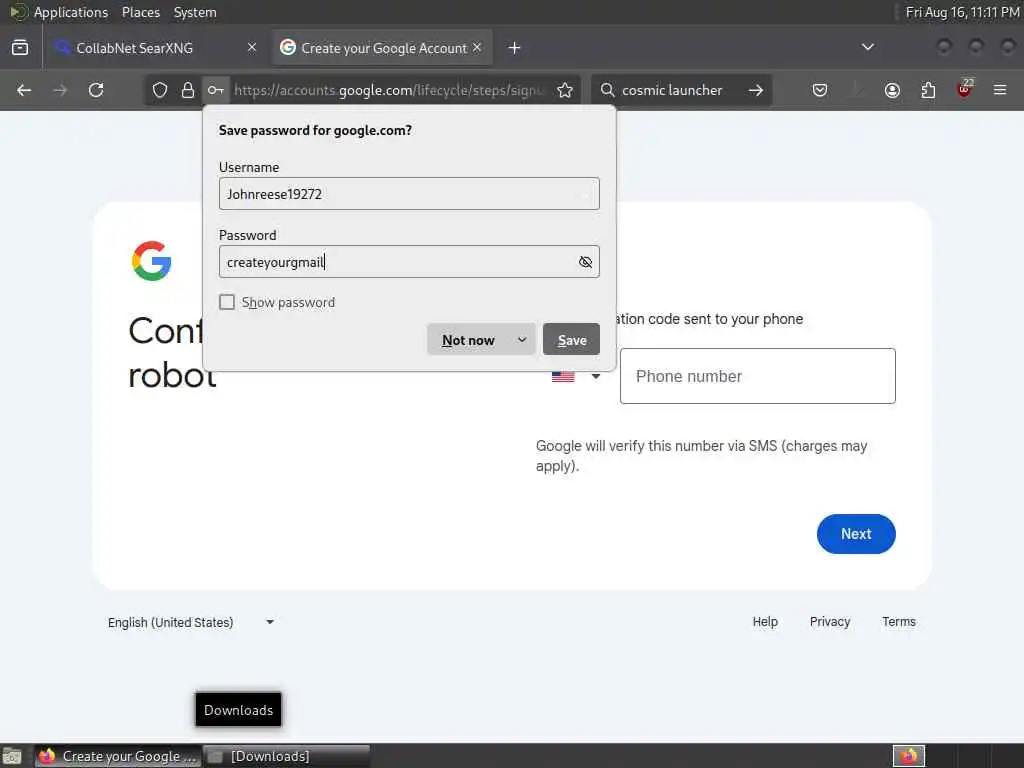Image resolution: width=1024 pixels, height=768 pixels.
Task: Open the Pocket save icon
Action: pos(820,90)
